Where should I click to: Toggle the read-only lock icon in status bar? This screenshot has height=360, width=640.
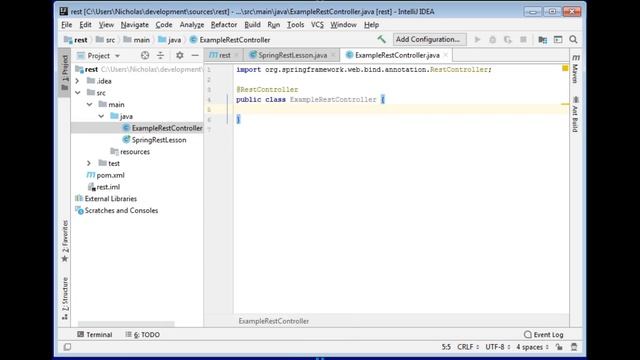[559, 347]
